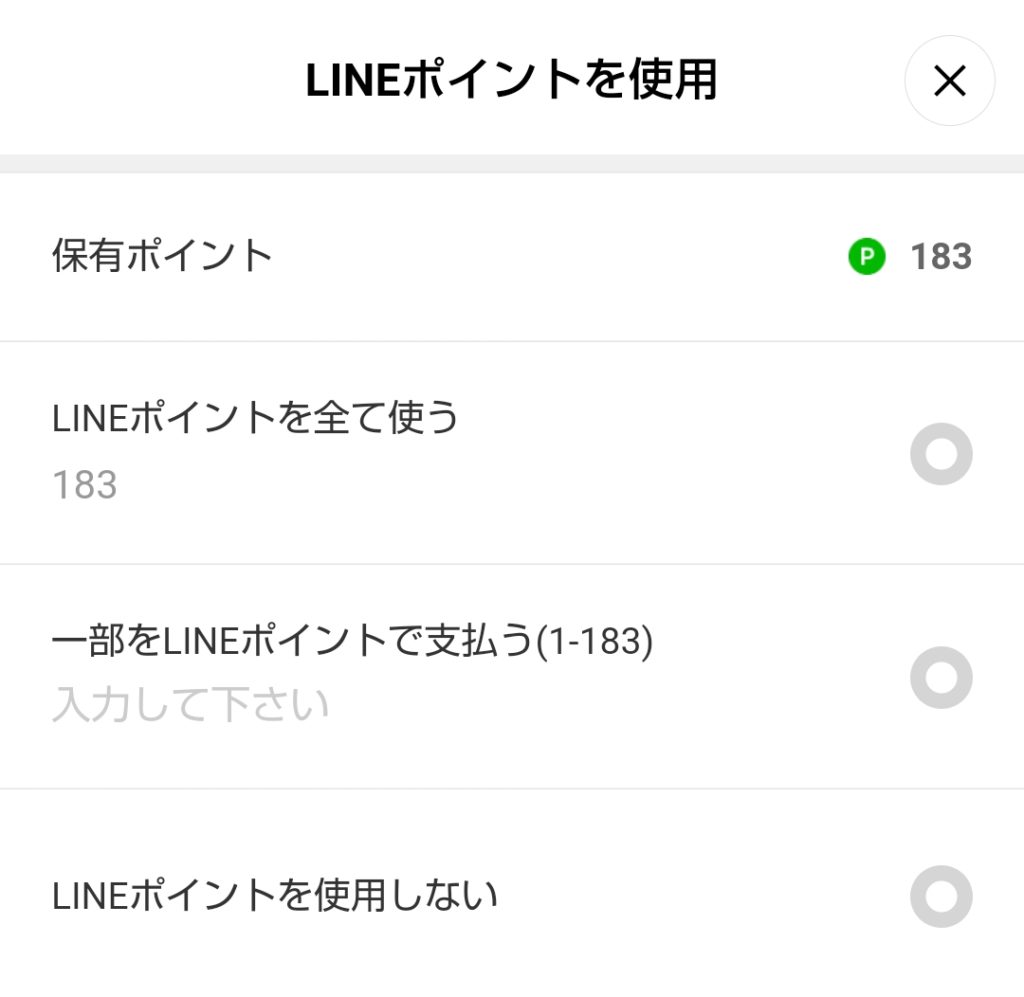
Task: Select the 'LINEポイントを全て使う' radio button
Action: 941,454
